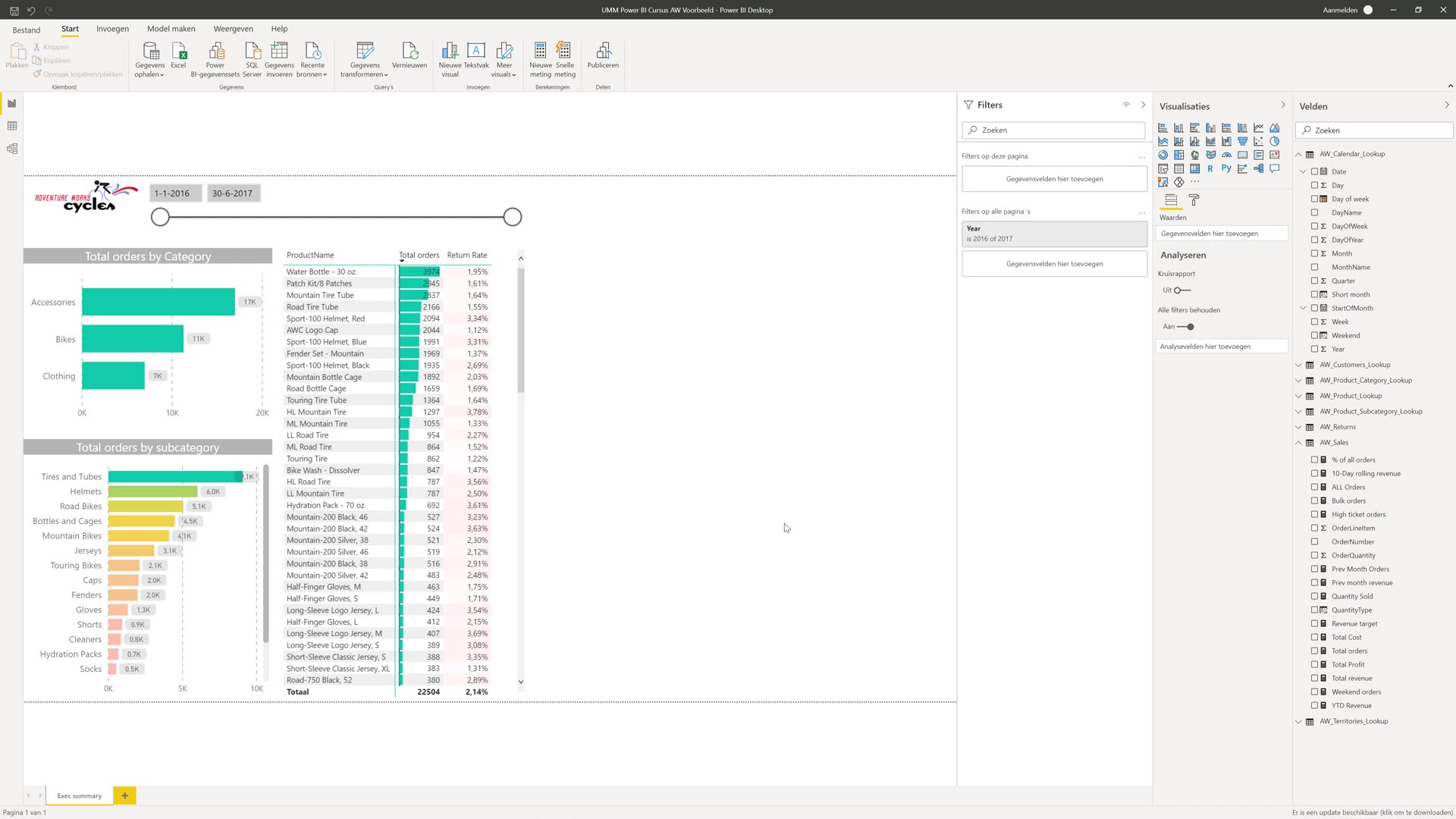Click Publiceren to publish the report

tap(603, 57)
